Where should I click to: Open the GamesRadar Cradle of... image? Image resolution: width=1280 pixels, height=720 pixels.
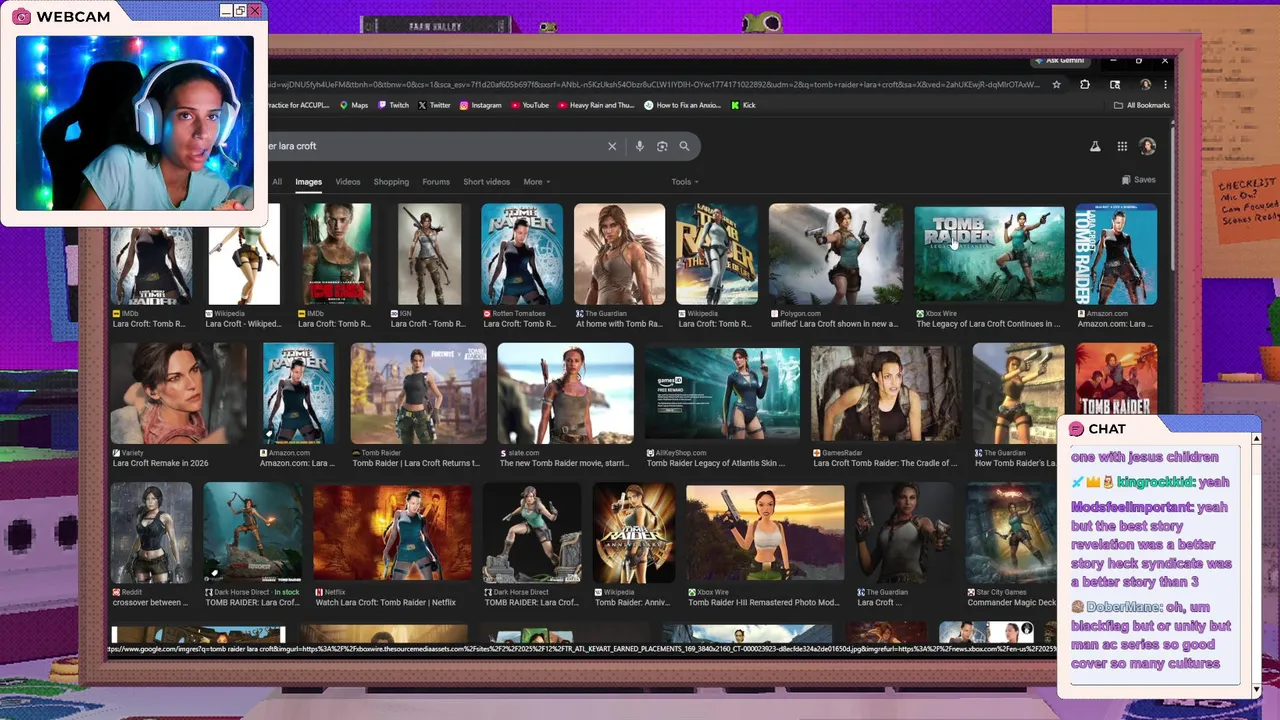tap(886, 393)
